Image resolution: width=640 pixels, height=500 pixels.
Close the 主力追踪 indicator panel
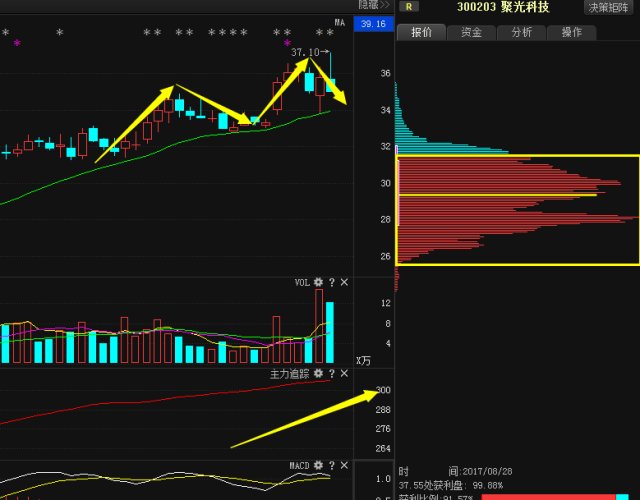344,373
